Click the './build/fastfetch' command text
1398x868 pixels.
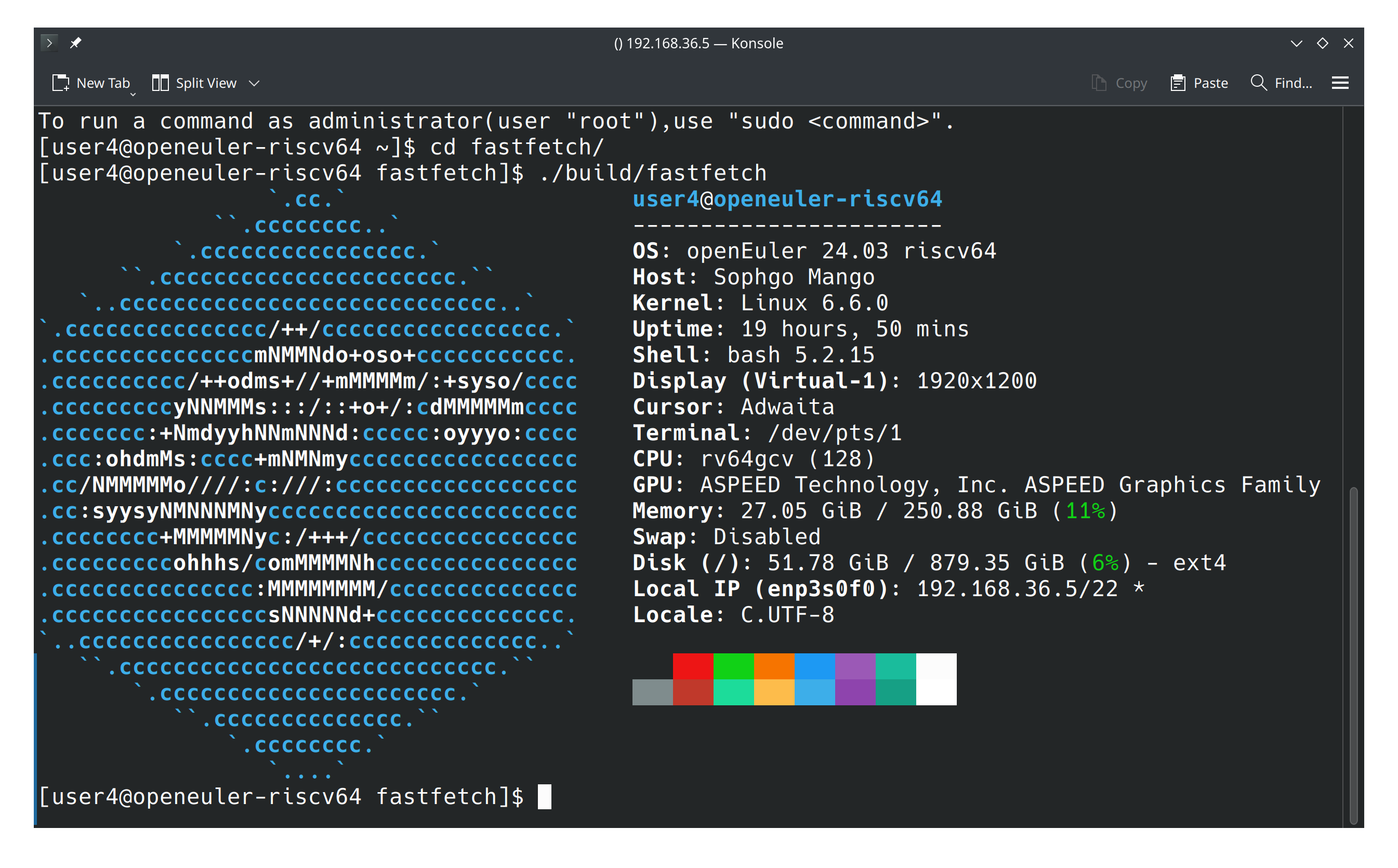653,173
